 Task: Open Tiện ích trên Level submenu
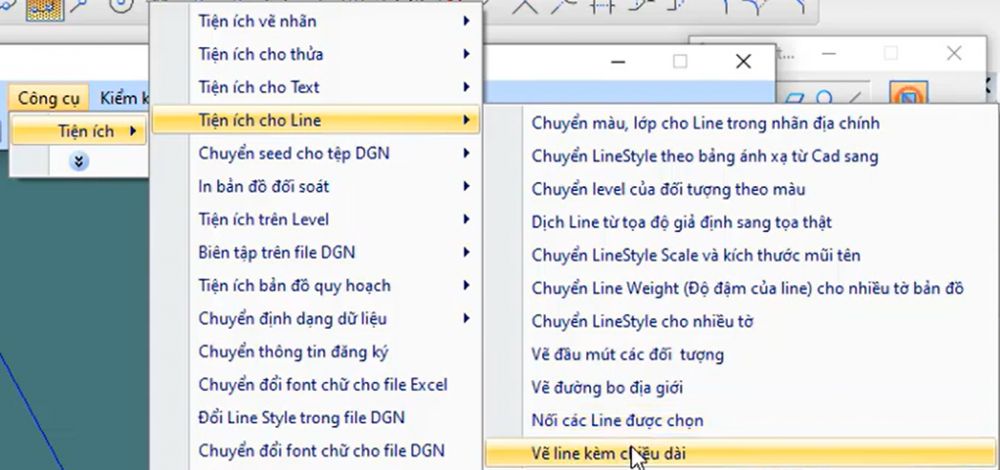[316, 219]
